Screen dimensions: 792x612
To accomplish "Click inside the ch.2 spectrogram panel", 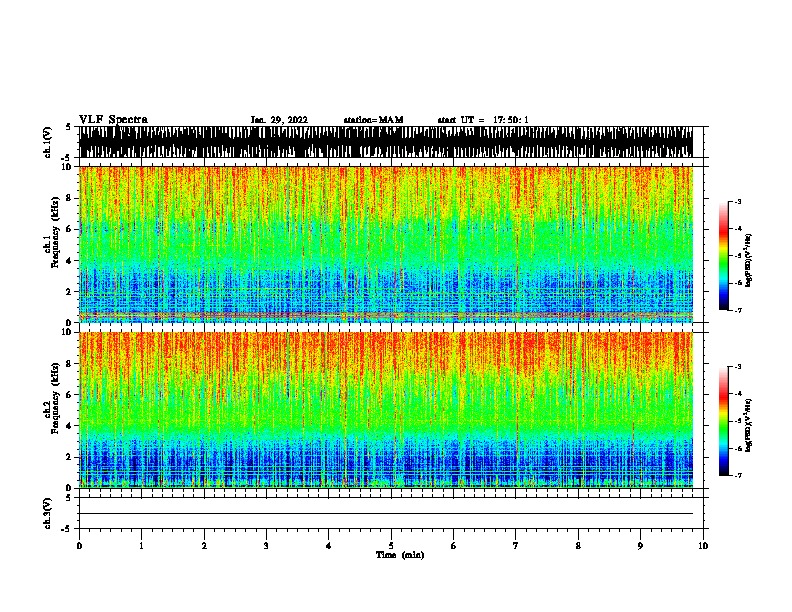I will click(x=386, y=410).
